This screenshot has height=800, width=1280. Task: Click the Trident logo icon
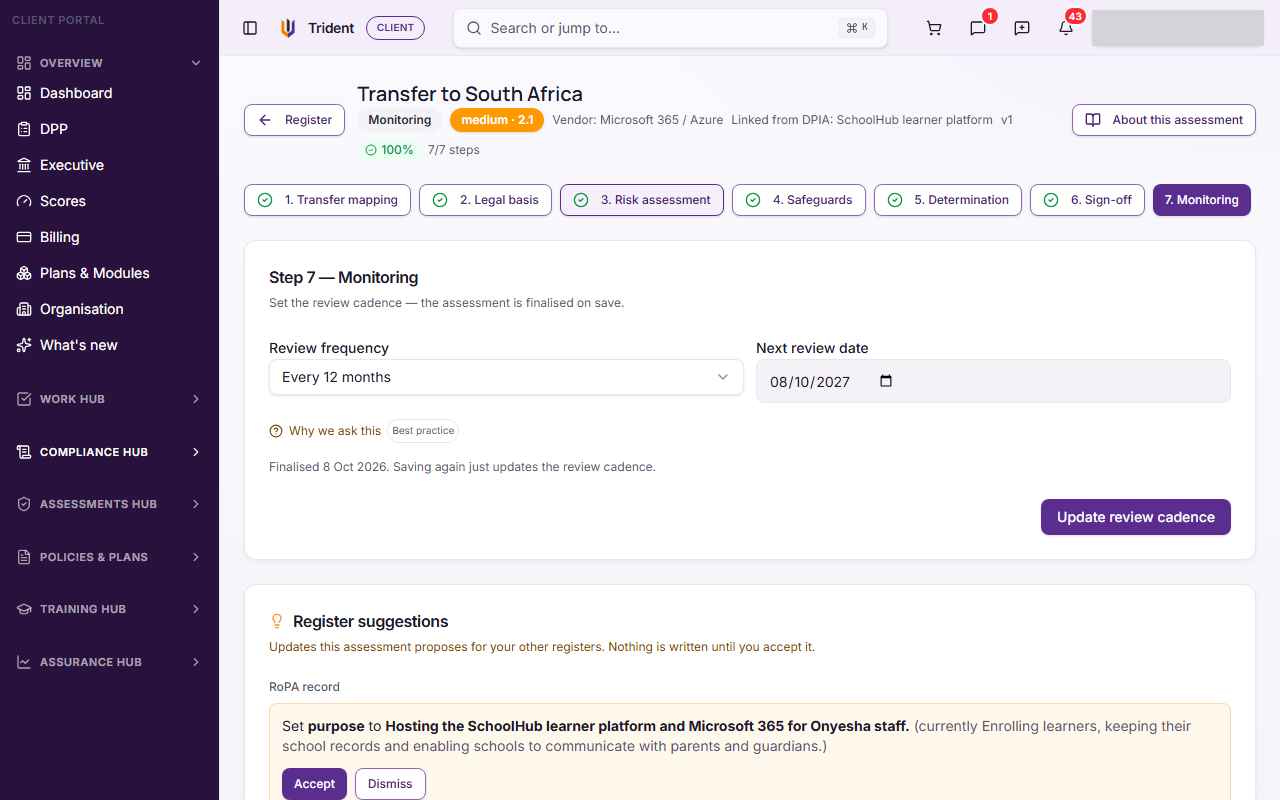288,28
